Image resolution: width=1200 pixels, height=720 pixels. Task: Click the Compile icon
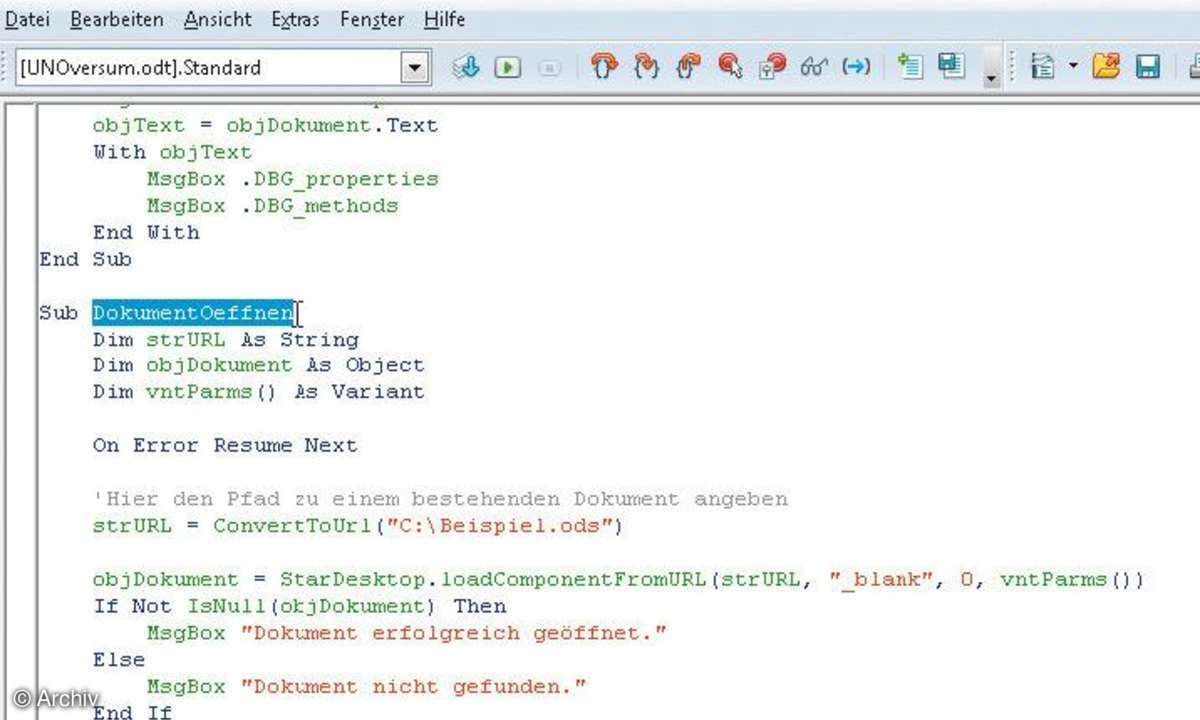pyautogui.click(x=466, y=67)
